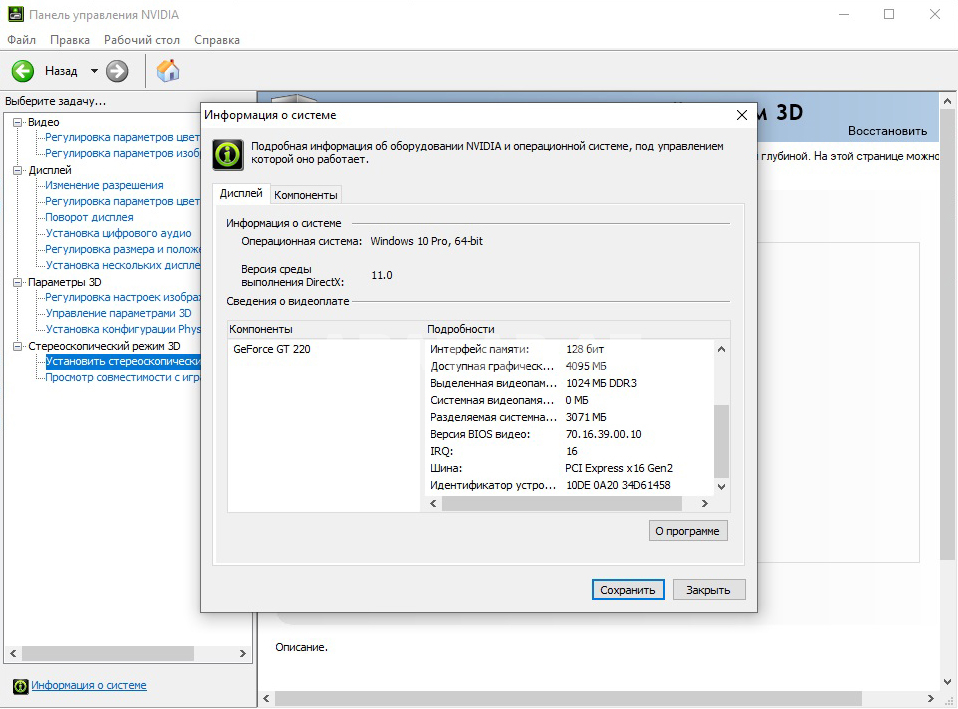Image resolution: width=958 pixels, height=709 pixels.
Task: Go to Home via the house icon
Action: pyautogui.click(x=168, y=71)
